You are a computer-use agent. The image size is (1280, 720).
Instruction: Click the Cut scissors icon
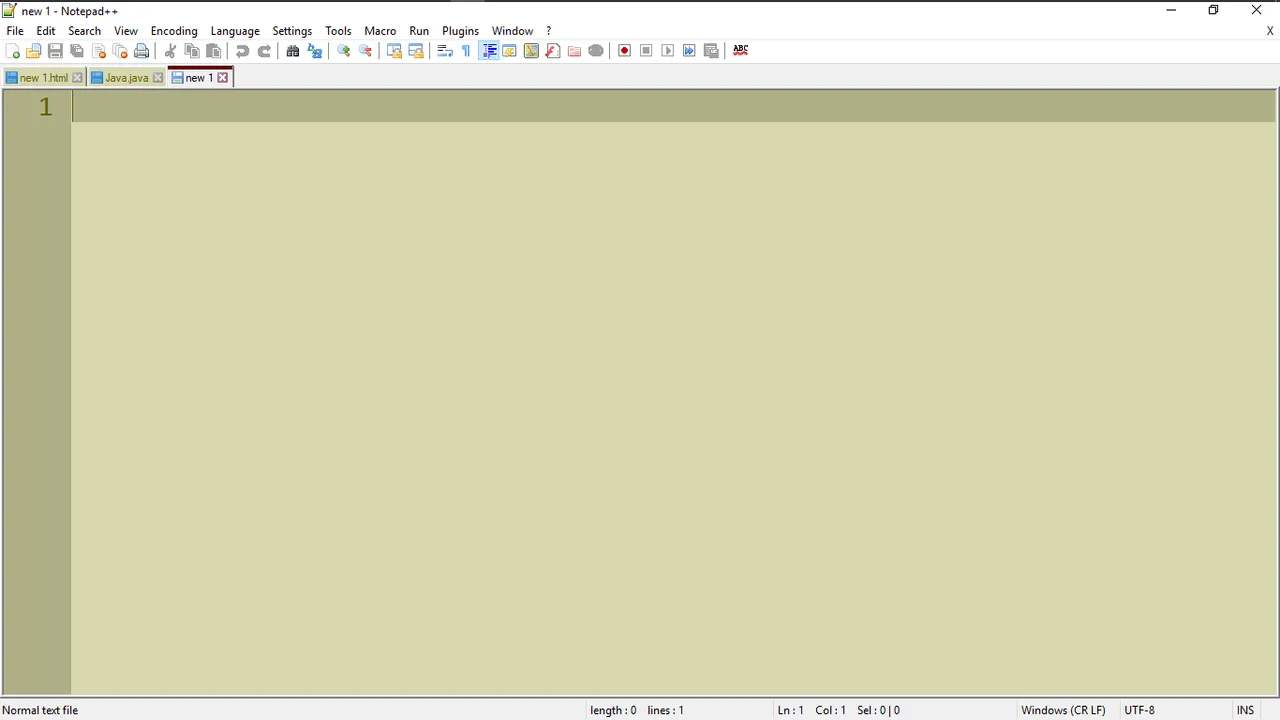tap(170, 51)
